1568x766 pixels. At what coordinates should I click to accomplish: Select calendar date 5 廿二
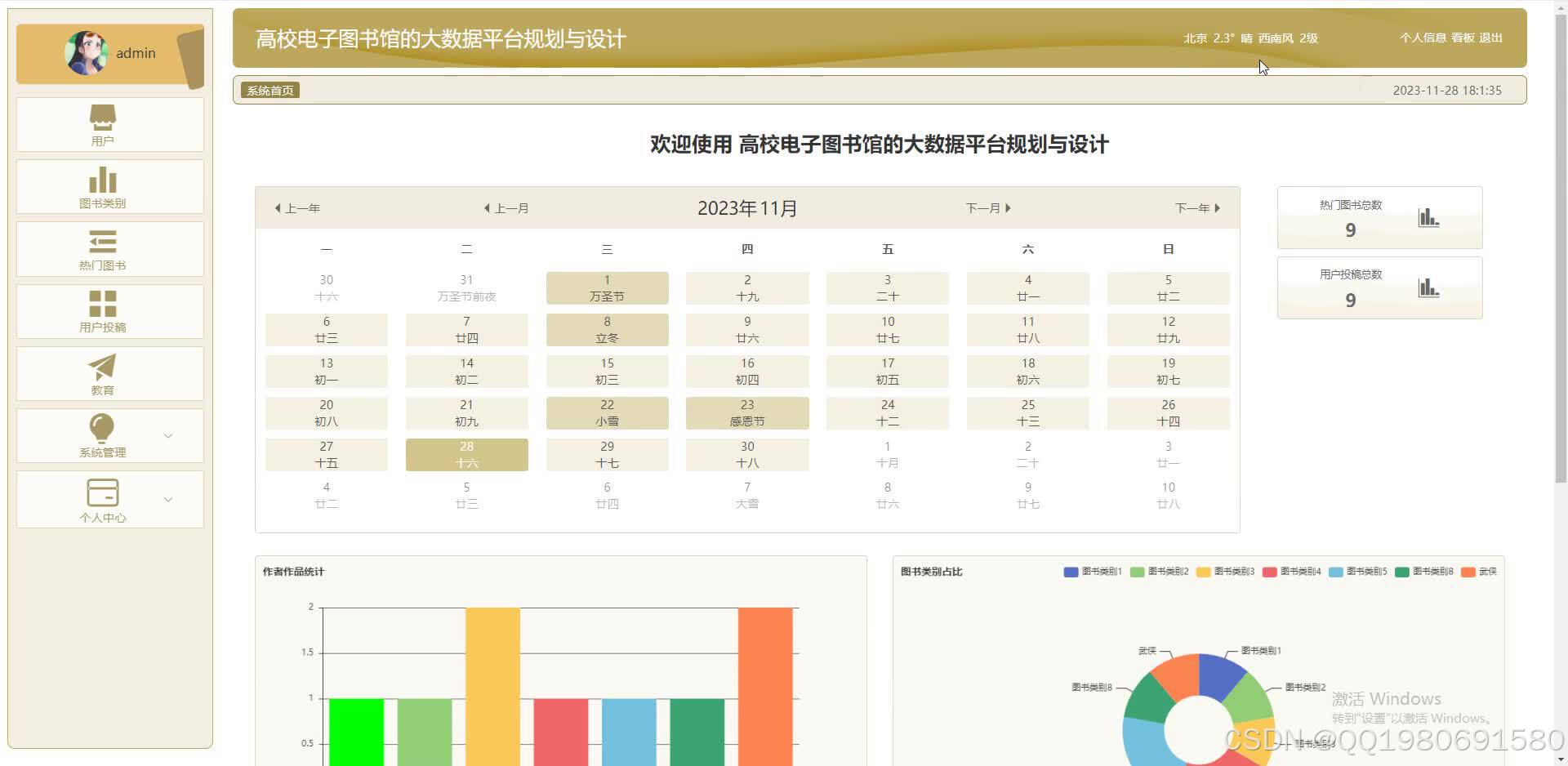(1168, 288)
